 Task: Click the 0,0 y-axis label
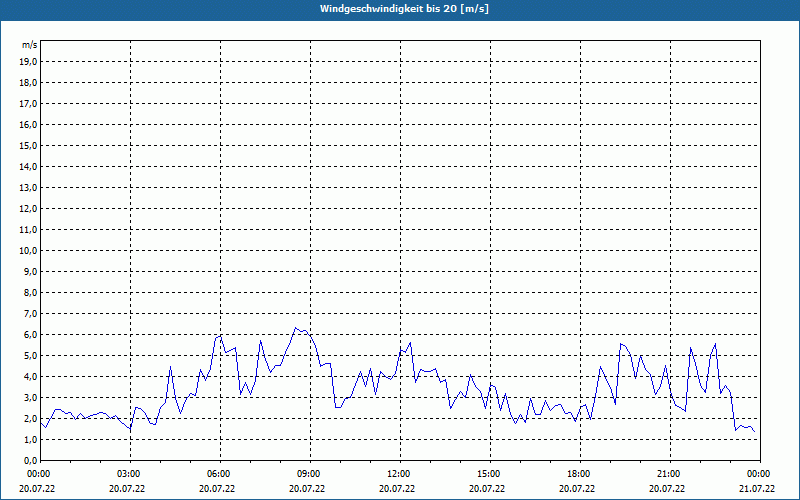click(30, 460)
